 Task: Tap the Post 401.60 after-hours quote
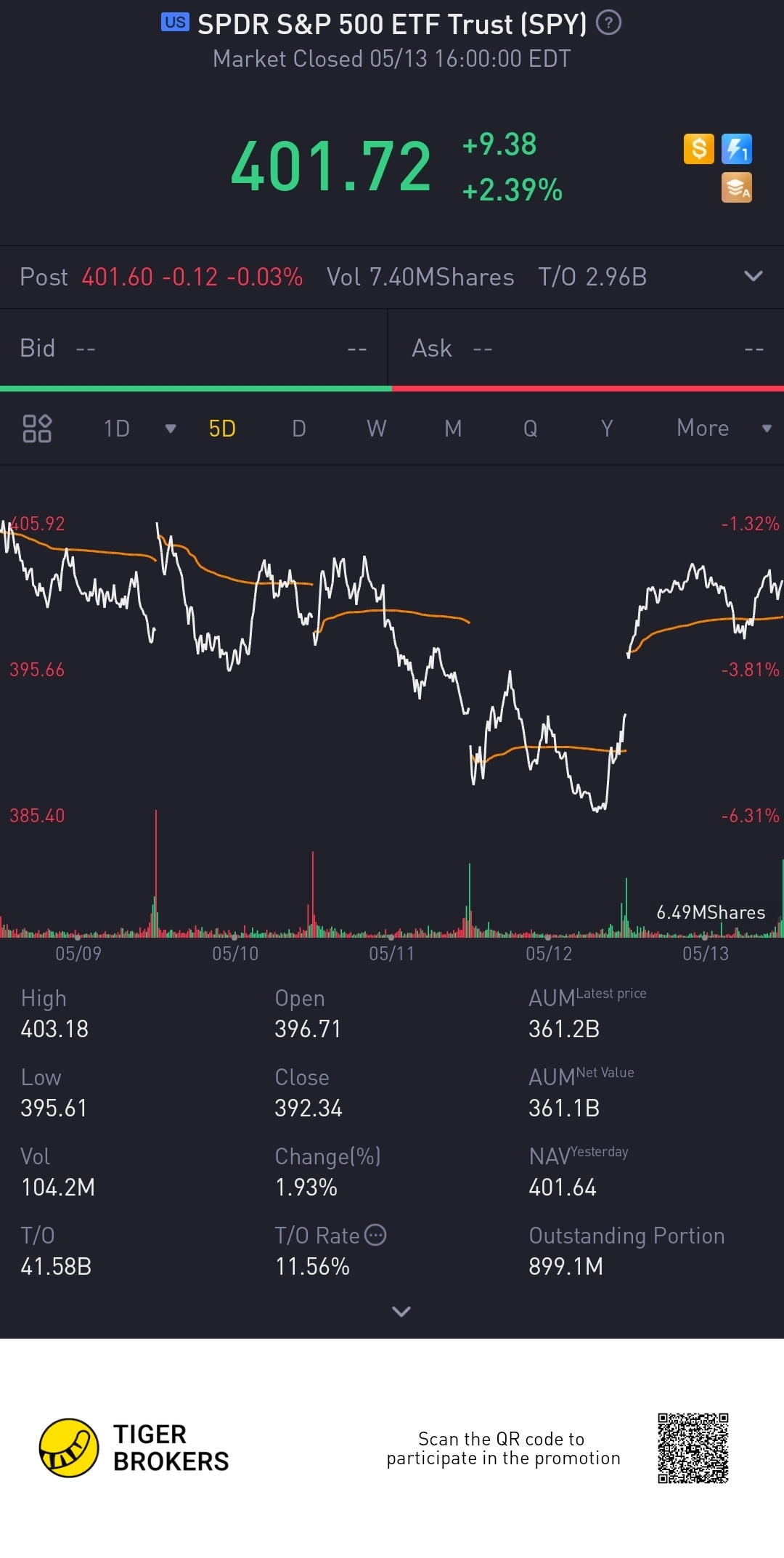pos(161,277)
